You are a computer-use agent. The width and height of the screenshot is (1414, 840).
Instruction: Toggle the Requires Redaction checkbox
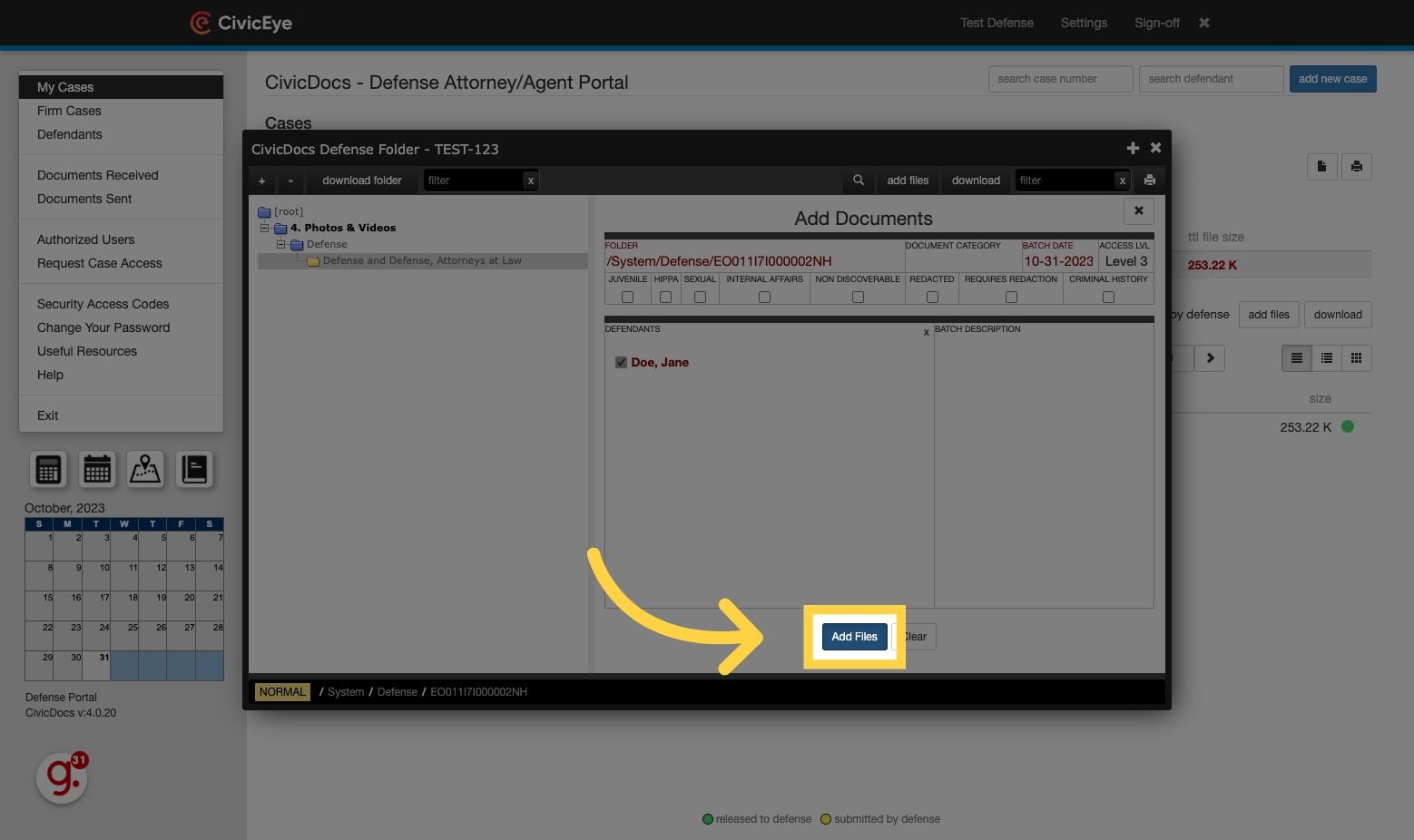[1011, 298]
